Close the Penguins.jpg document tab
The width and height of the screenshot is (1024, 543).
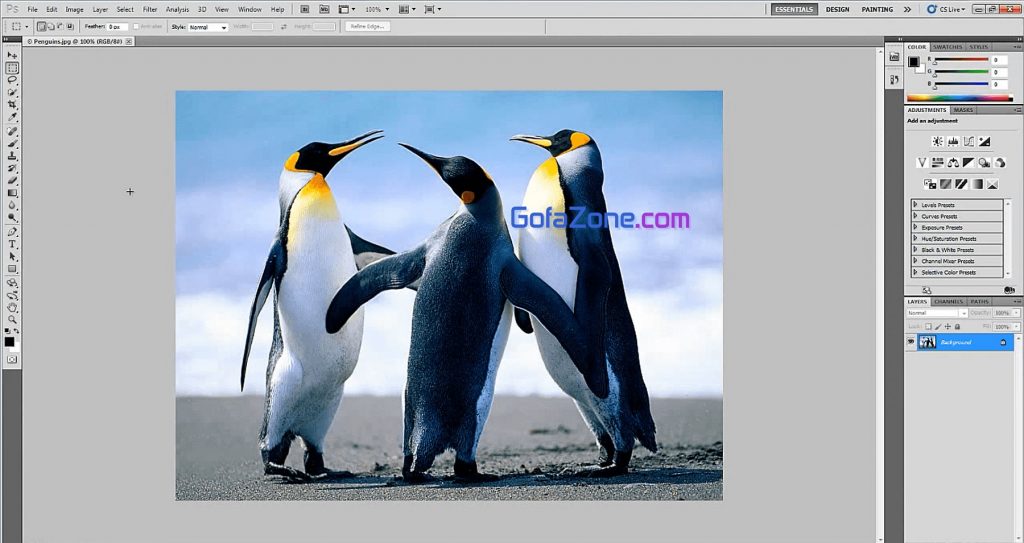pyautogui.click(x=129, y=41)
